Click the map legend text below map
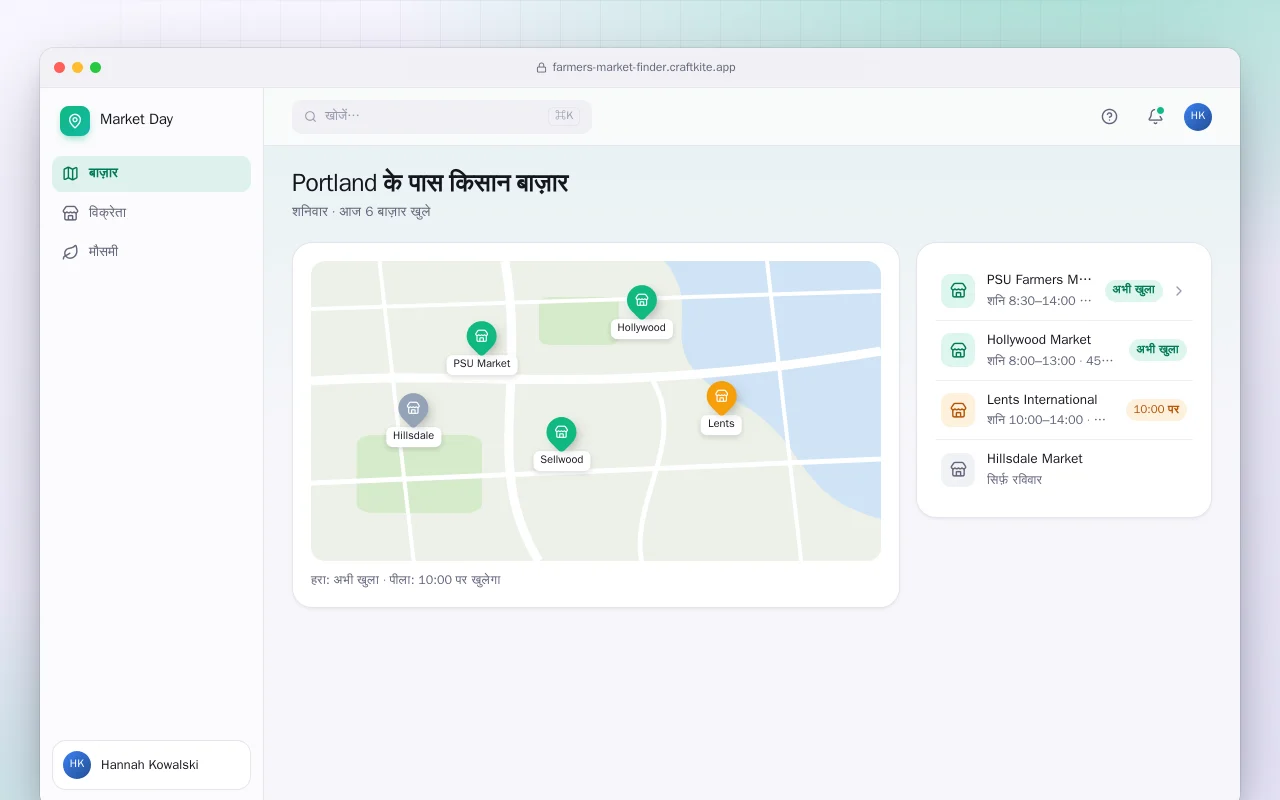The width and height of the screenshot is (1280, 800). point(406,580)
